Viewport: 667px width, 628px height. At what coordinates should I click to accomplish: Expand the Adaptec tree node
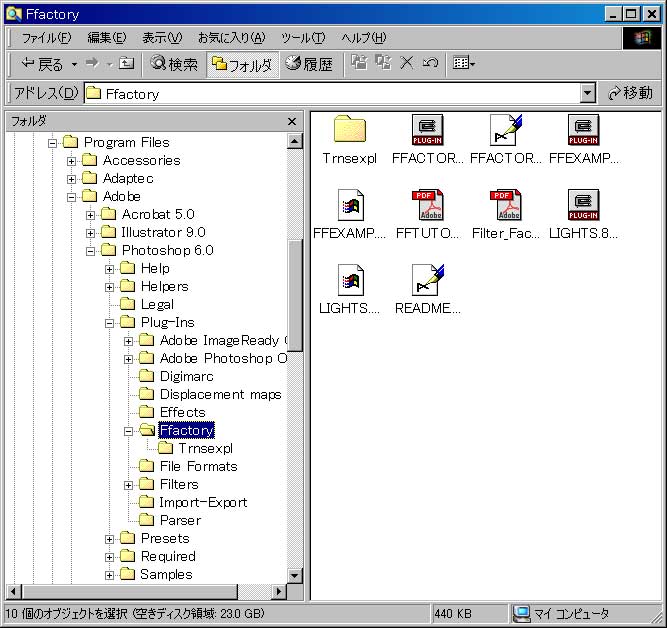tap(71, 179)
